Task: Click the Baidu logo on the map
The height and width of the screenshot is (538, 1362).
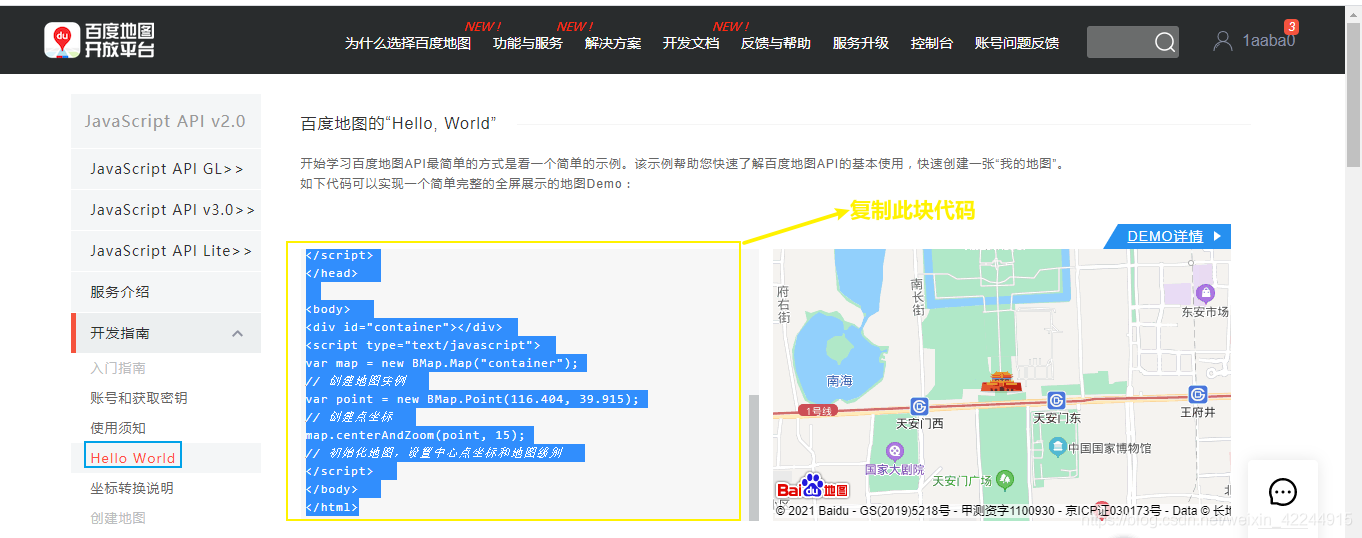Action: point(812,488)
